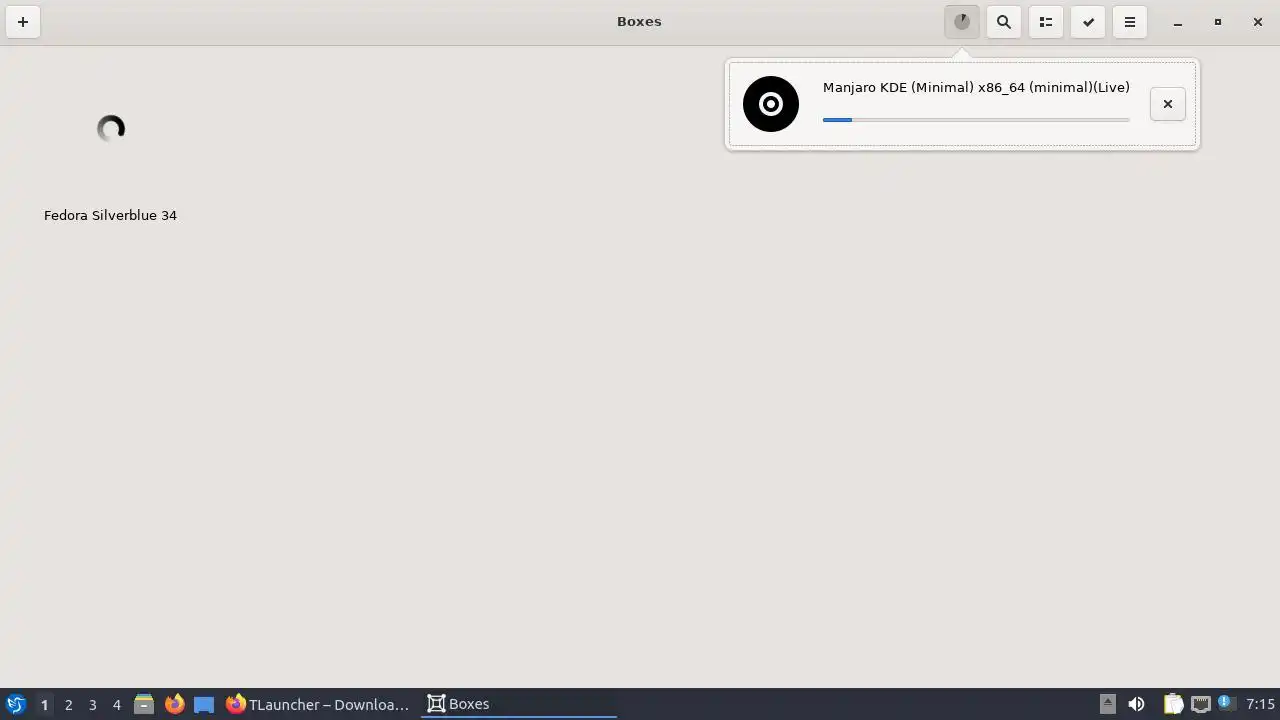Open the Fedora Silverblue 34 box thumbnail
This screenshot has width=1280, height=720.
(111, 129)
